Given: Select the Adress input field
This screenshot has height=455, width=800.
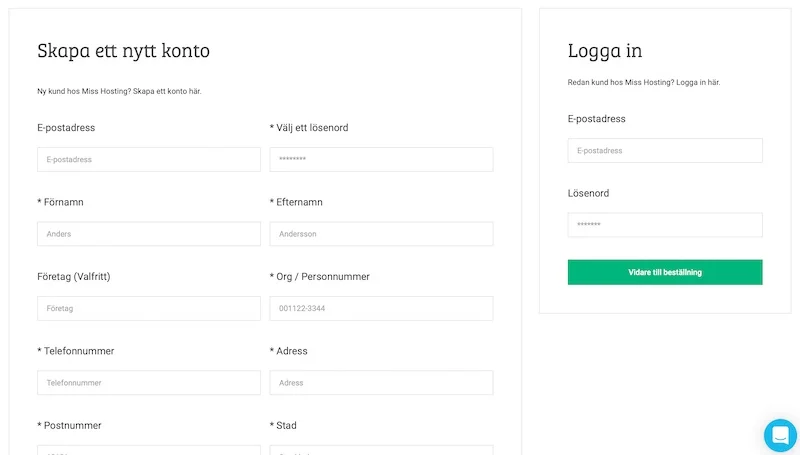Looking at the screenshot, I should 381,383.
